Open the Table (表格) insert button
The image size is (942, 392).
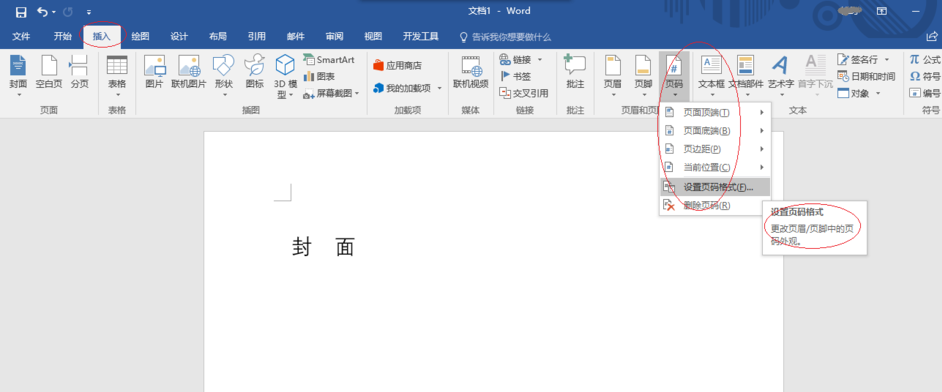pyautogui.click(x=117, y=76)
